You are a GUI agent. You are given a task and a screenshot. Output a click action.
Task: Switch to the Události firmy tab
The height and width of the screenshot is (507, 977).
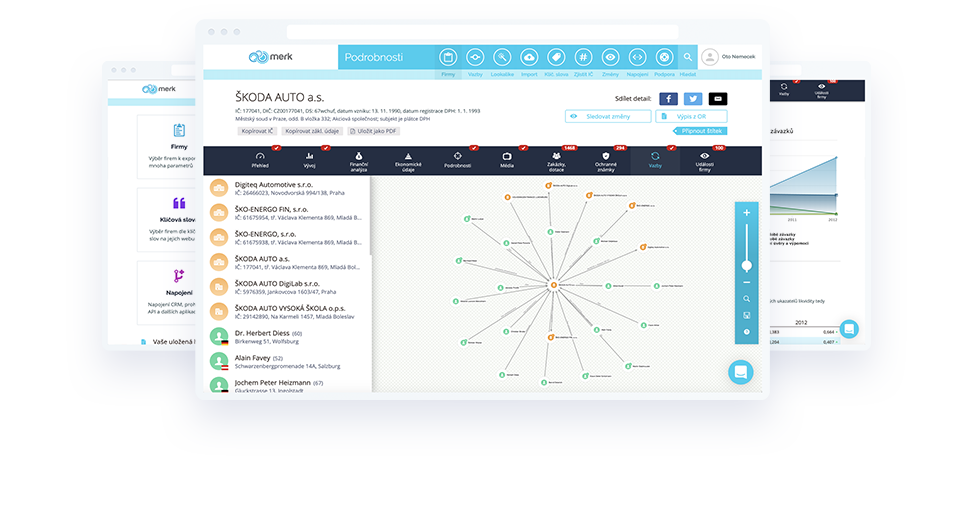(704, 161)
